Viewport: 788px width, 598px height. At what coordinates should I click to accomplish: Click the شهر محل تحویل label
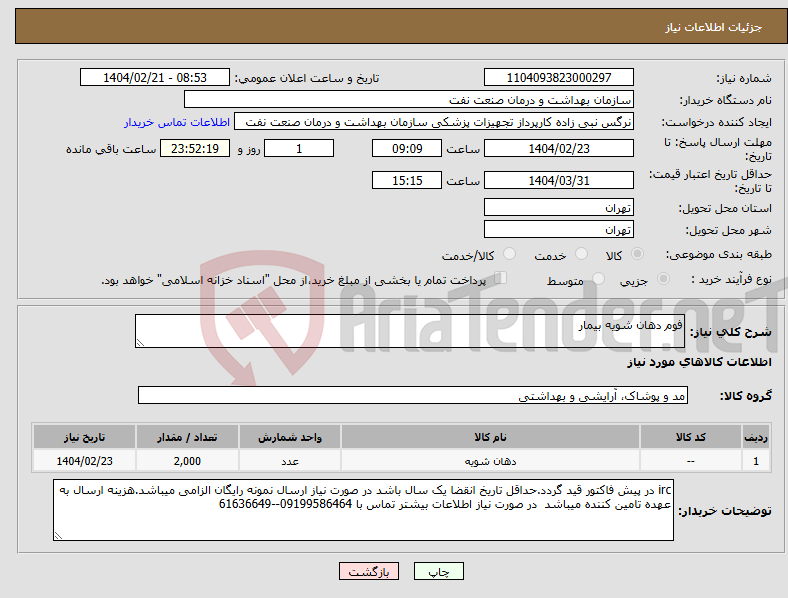point(729,230)
